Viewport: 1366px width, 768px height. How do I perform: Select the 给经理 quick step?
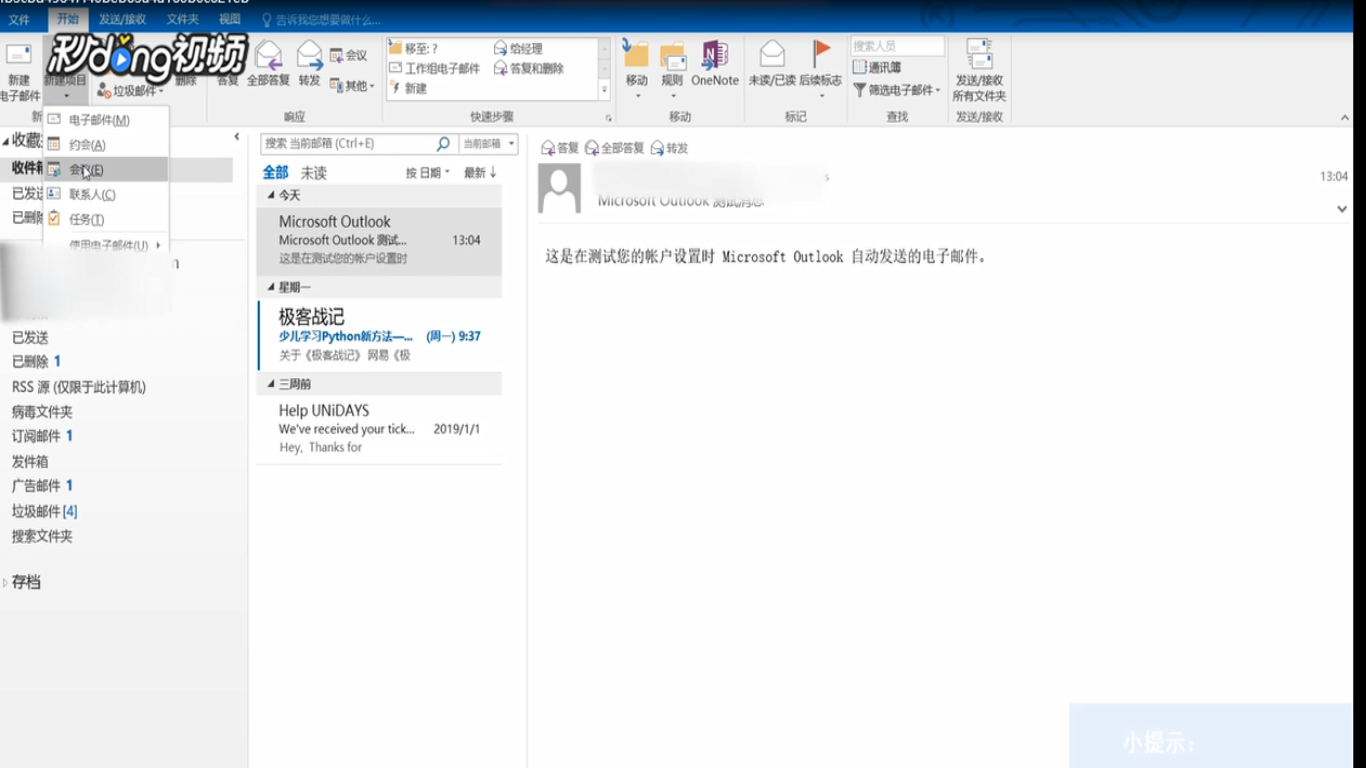click(519, 48)
